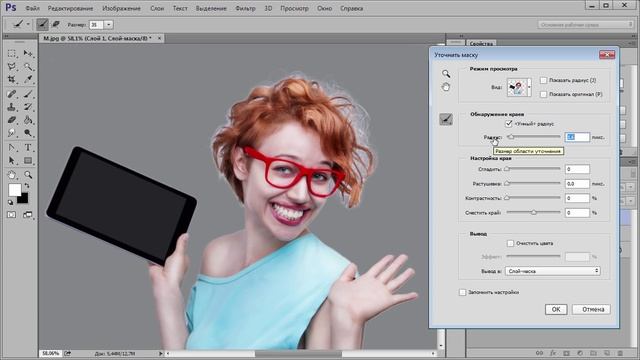This screenshot has height=360, width=640.
Task: Click the Радиус value input field
Action: 577,137
